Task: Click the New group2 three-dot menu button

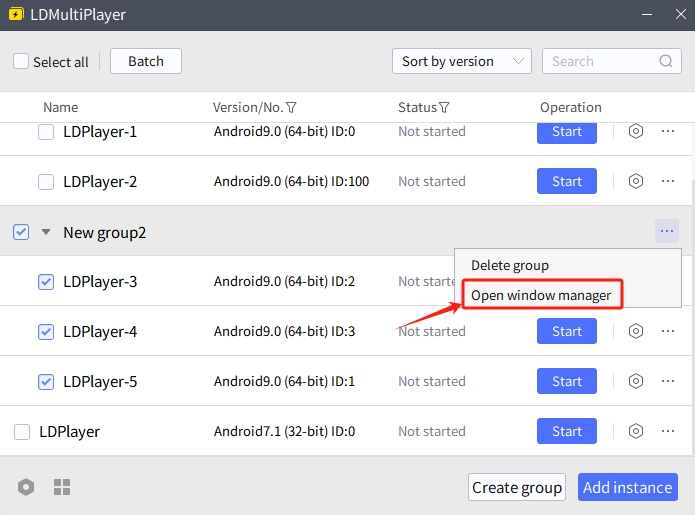Action: point(667,231)
